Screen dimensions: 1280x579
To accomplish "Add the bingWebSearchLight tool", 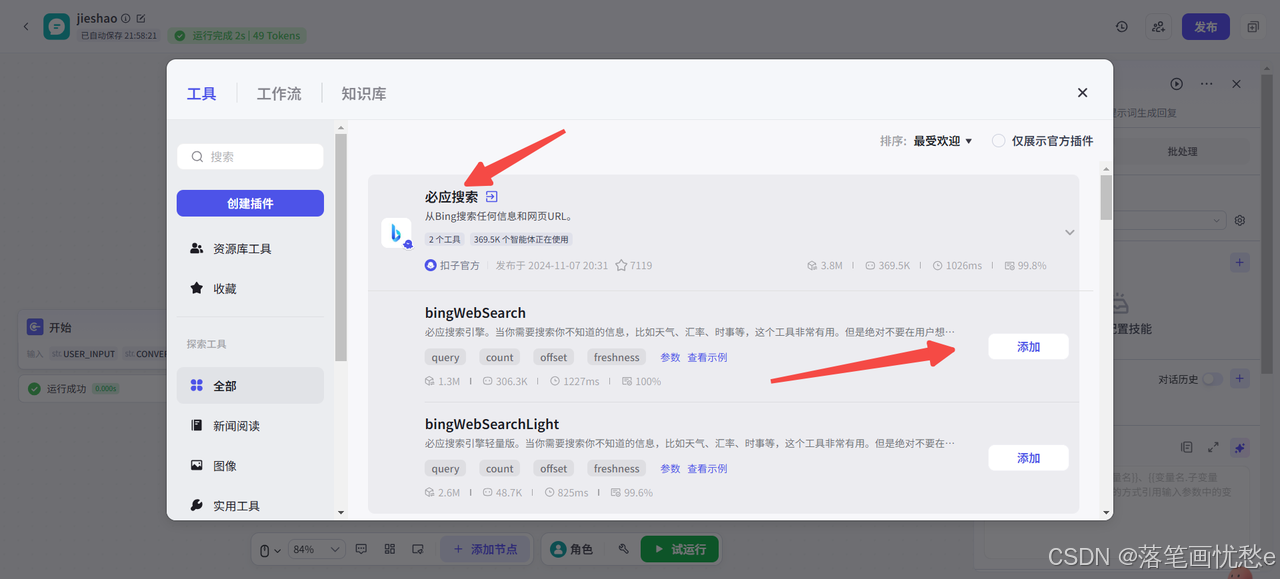I will pyautogui.click(x=1028, y=457).
